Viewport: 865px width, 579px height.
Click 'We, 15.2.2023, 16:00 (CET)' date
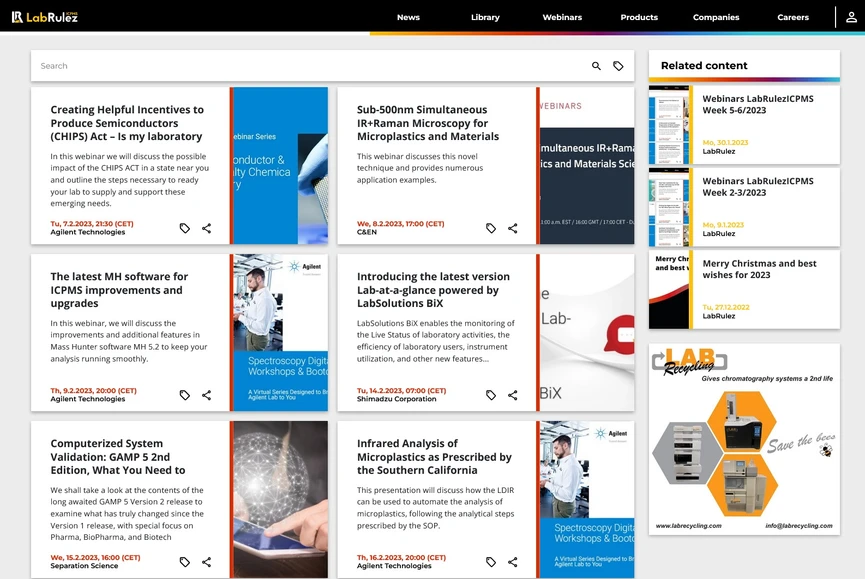coord(95,557)
